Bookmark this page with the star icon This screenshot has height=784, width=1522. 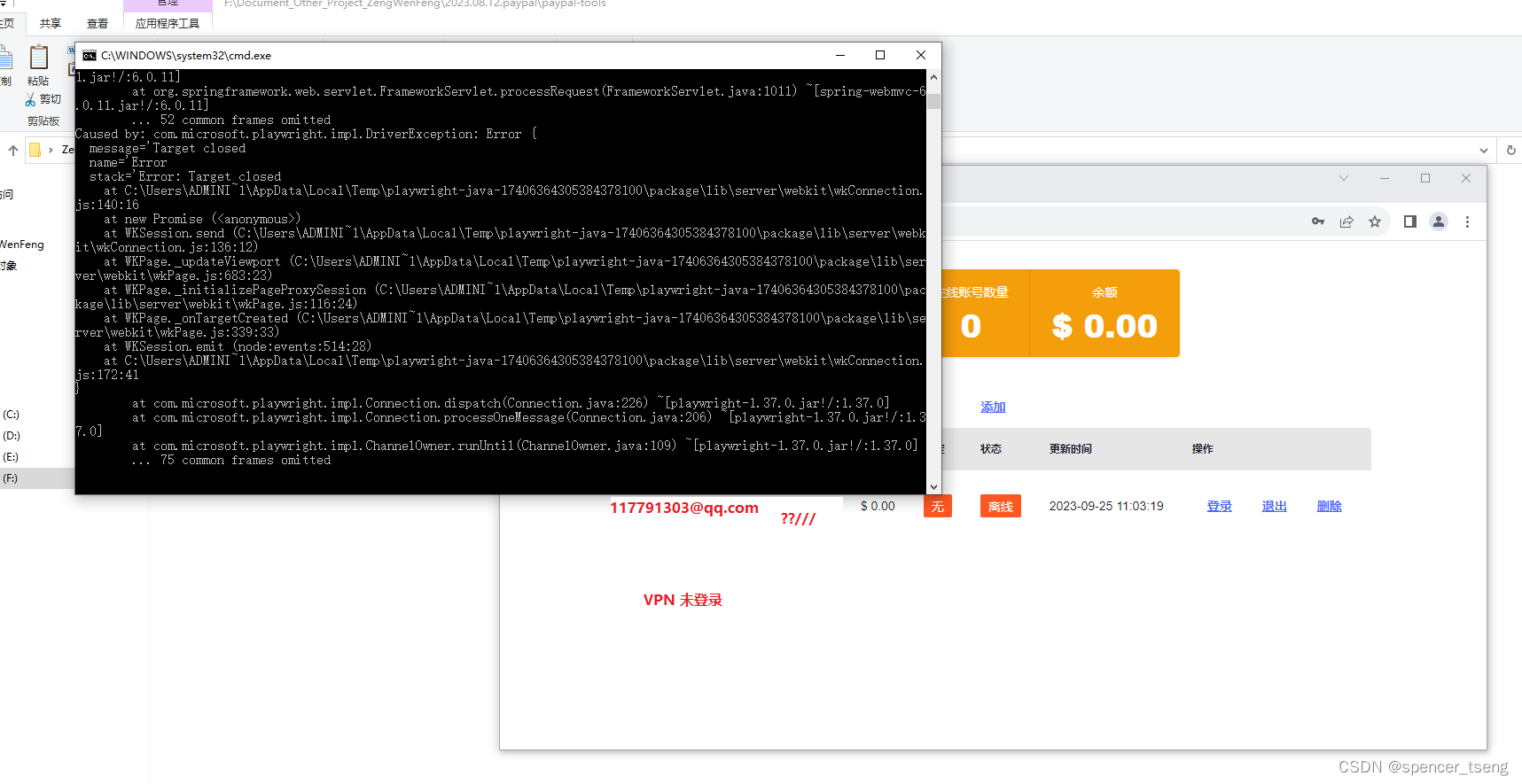pos(1375,221)
